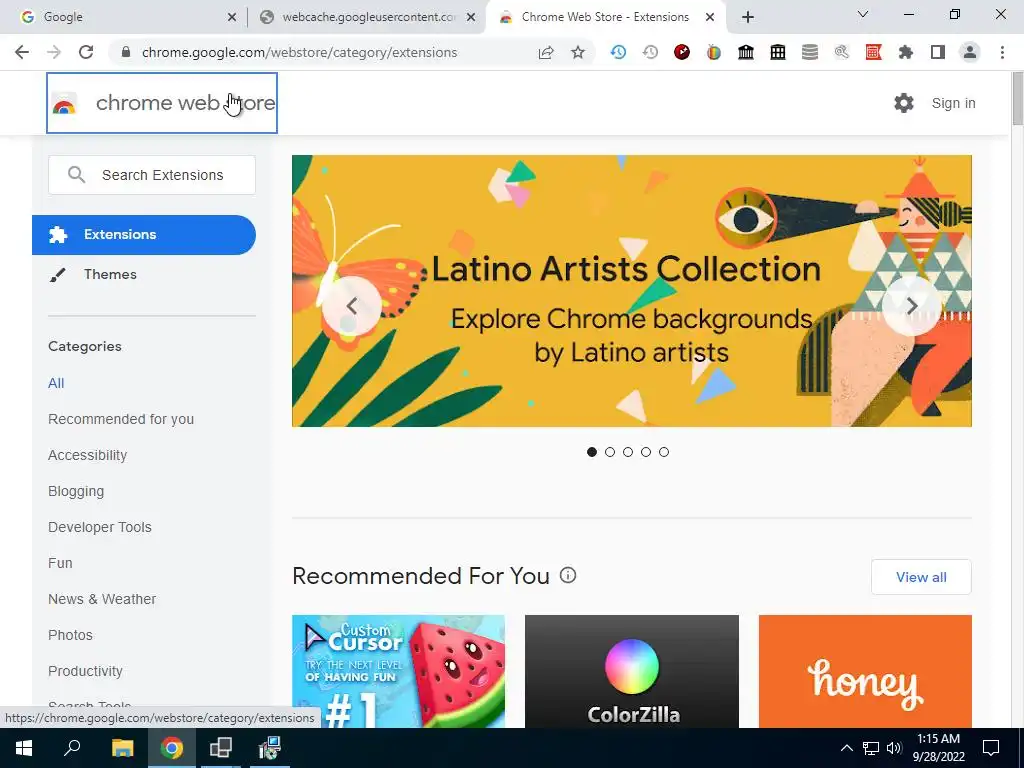Open the Windows Start menu
Viewport: 1024px width, 768px height.
24,748
